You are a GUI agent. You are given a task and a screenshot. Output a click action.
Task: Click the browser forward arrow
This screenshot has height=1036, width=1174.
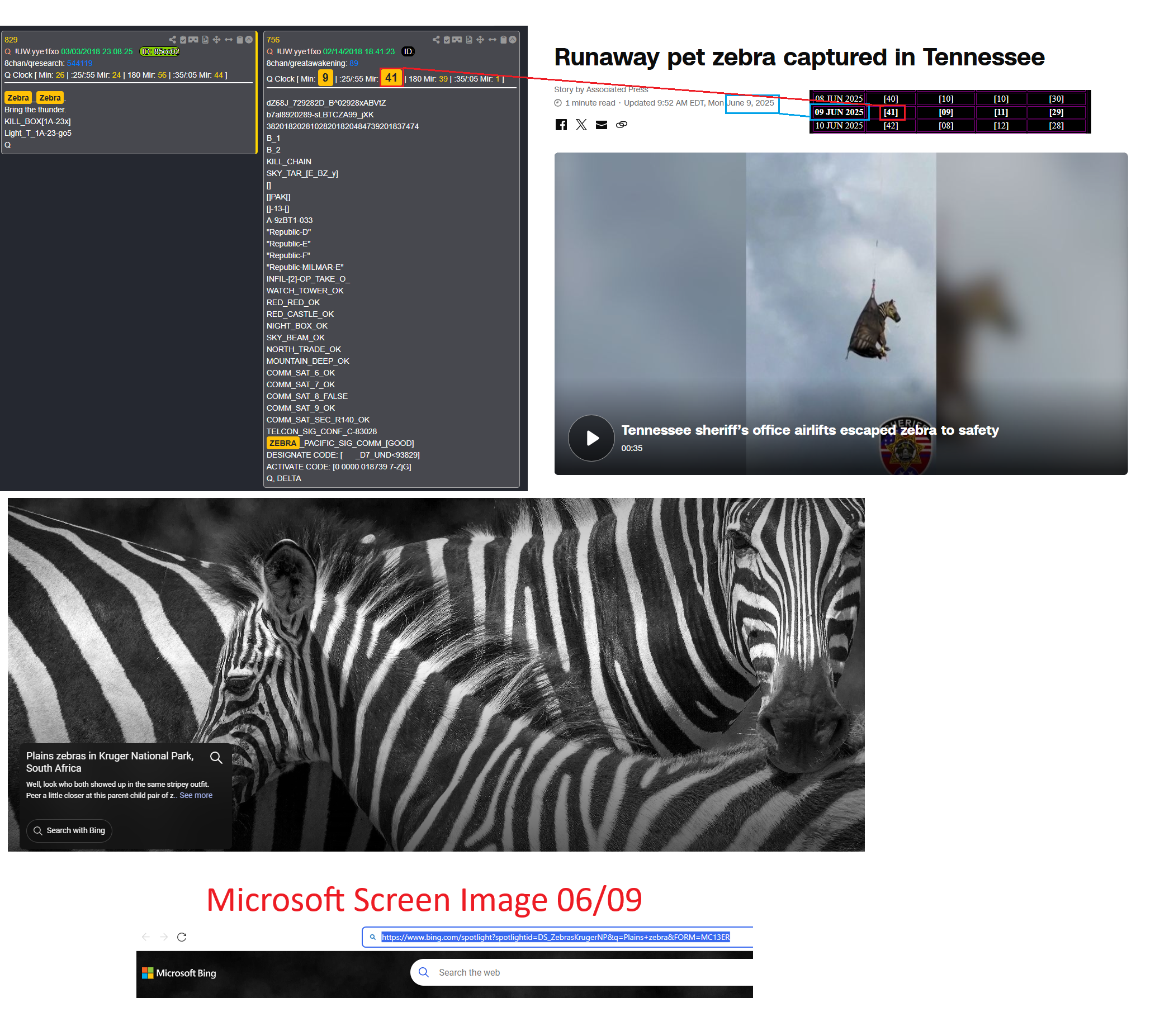[x=164, y=937]
